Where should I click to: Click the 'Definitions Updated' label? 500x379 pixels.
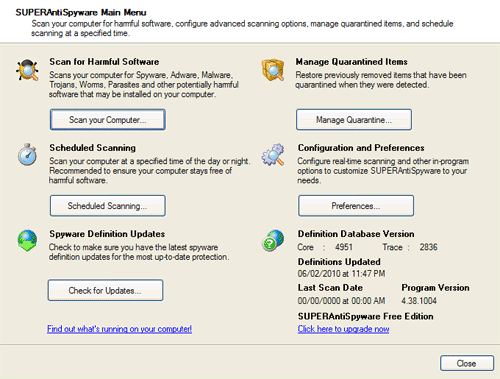(x=339, y=262)
